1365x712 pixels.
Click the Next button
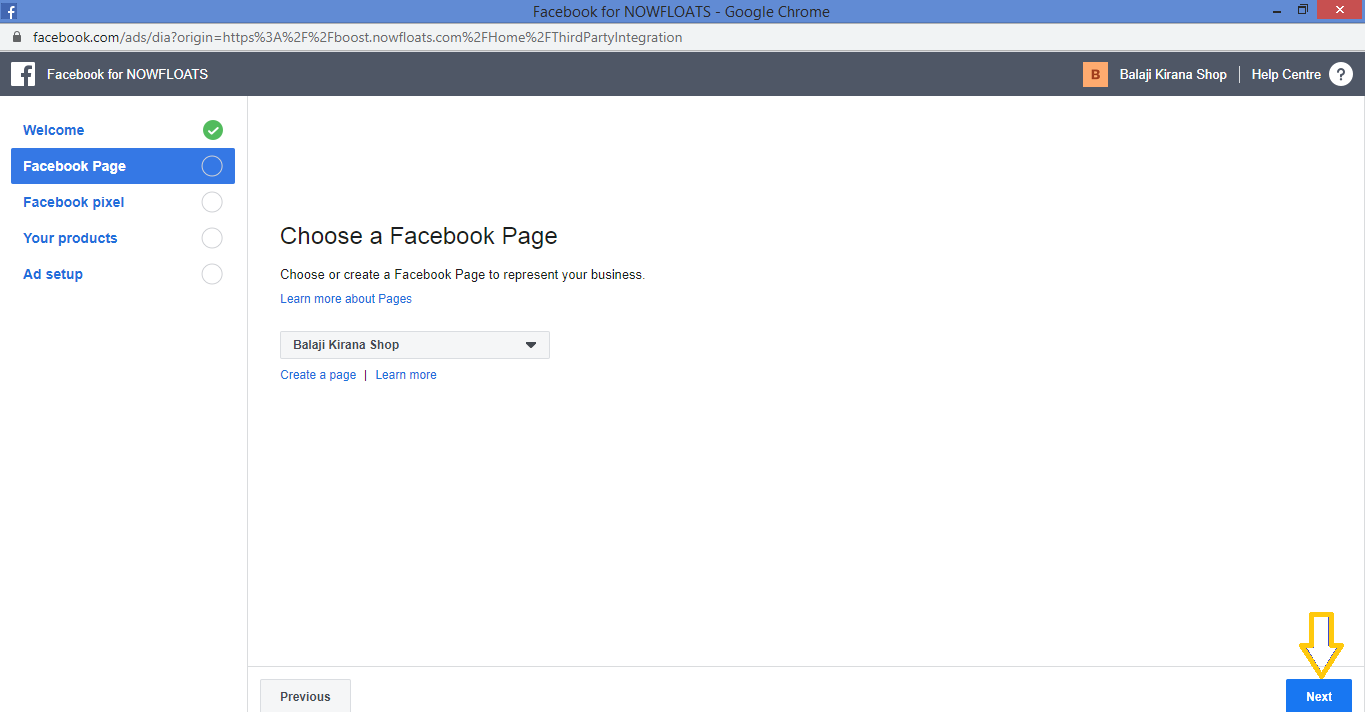[x=1319, y=696]
